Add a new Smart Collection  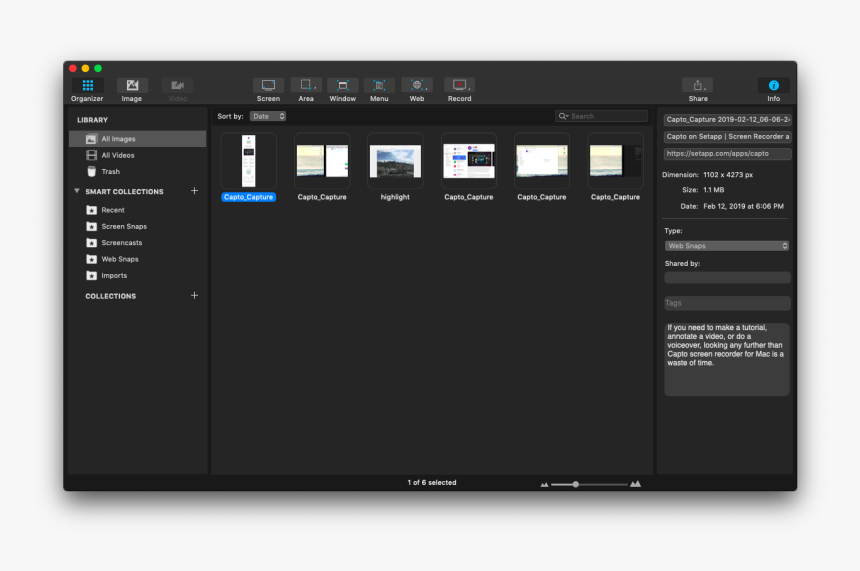coord(194,191)
